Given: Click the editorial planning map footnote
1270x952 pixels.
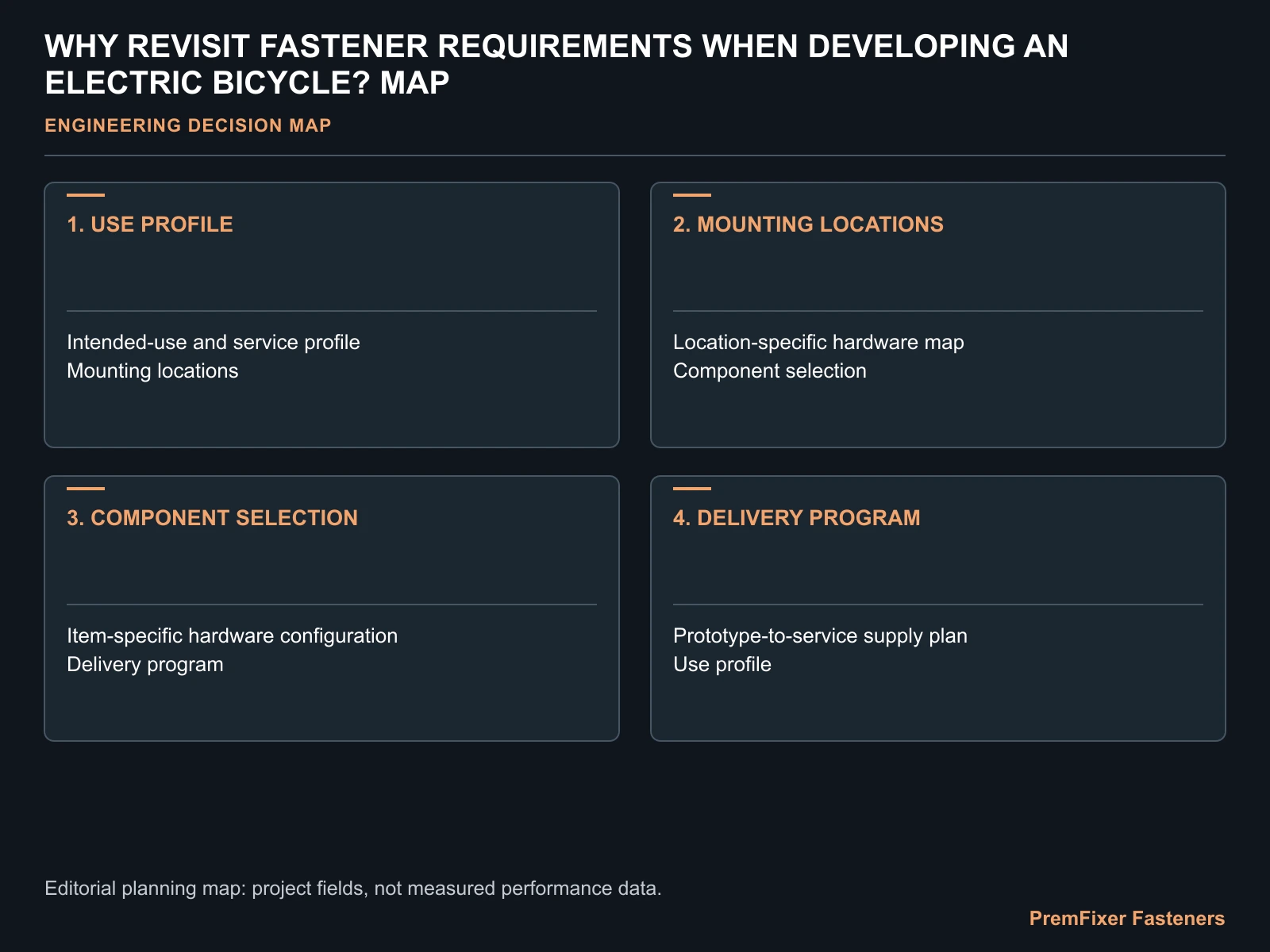Looking at the screenshot, I should click(353, 889).
